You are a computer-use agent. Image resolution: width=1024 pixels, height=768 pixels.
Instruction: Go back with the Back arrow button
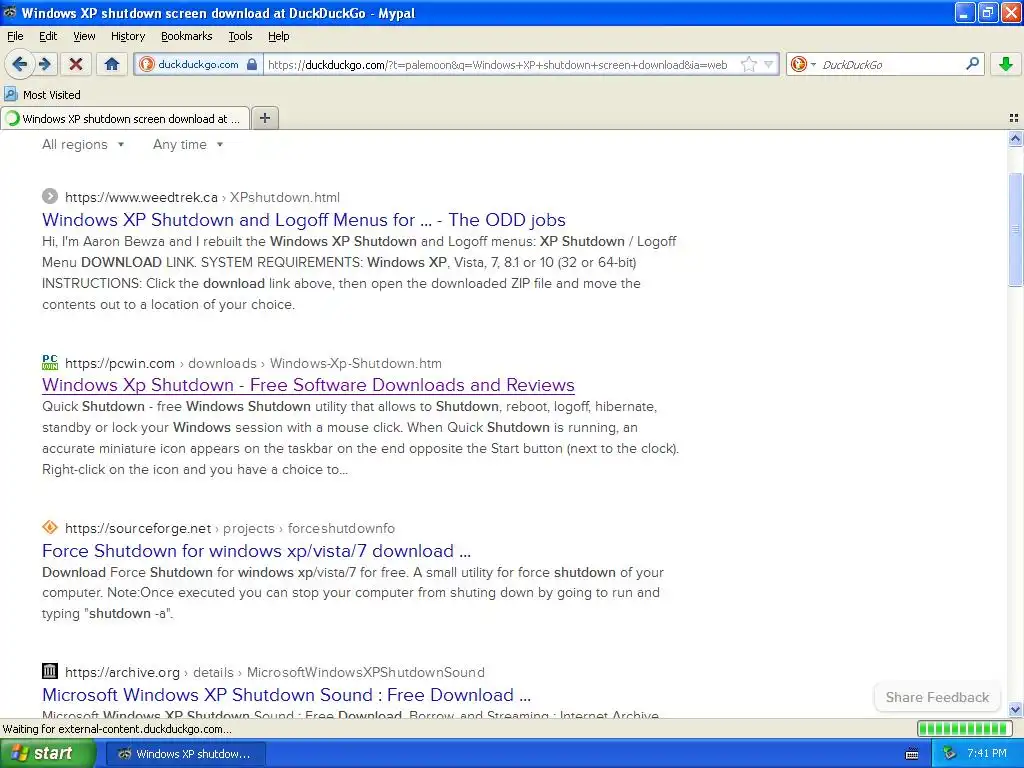19,64
